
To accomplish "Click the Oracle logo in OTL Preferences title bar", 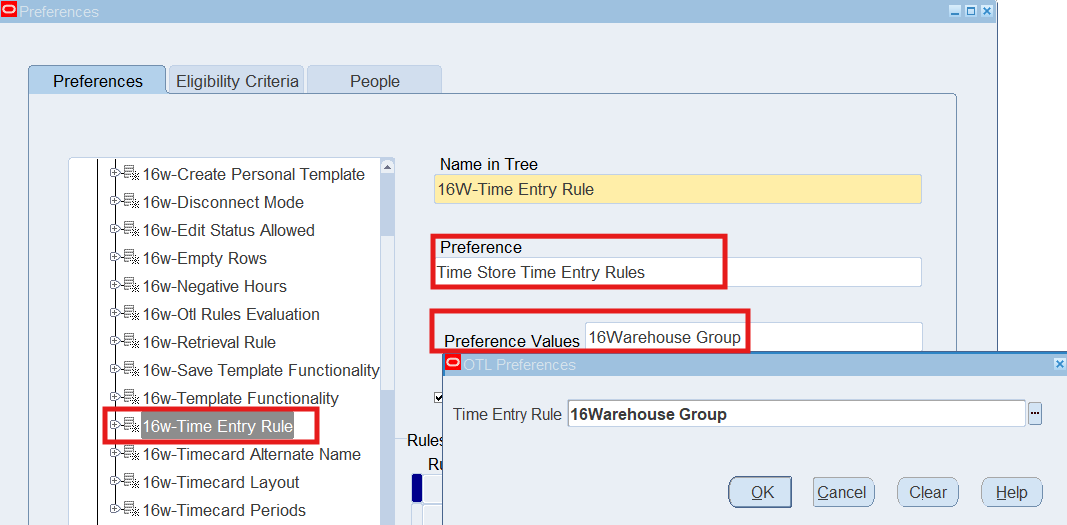I will coord(453,364).
